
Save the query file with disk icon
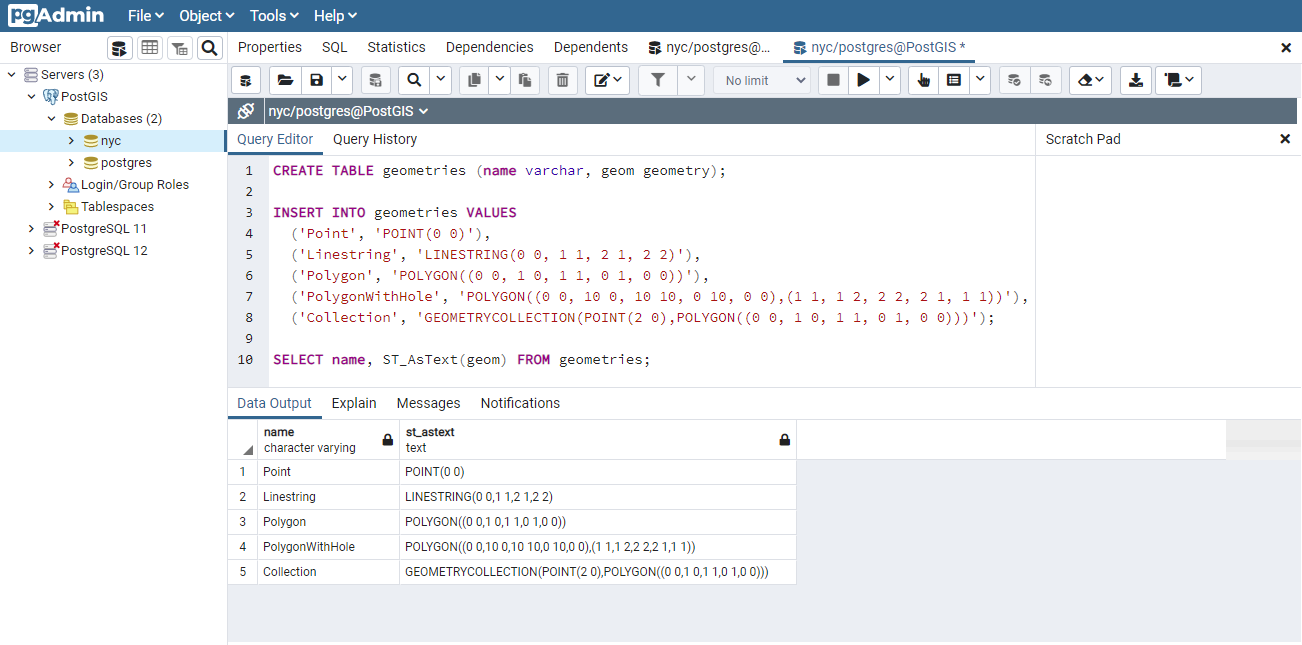coord(316,81)
